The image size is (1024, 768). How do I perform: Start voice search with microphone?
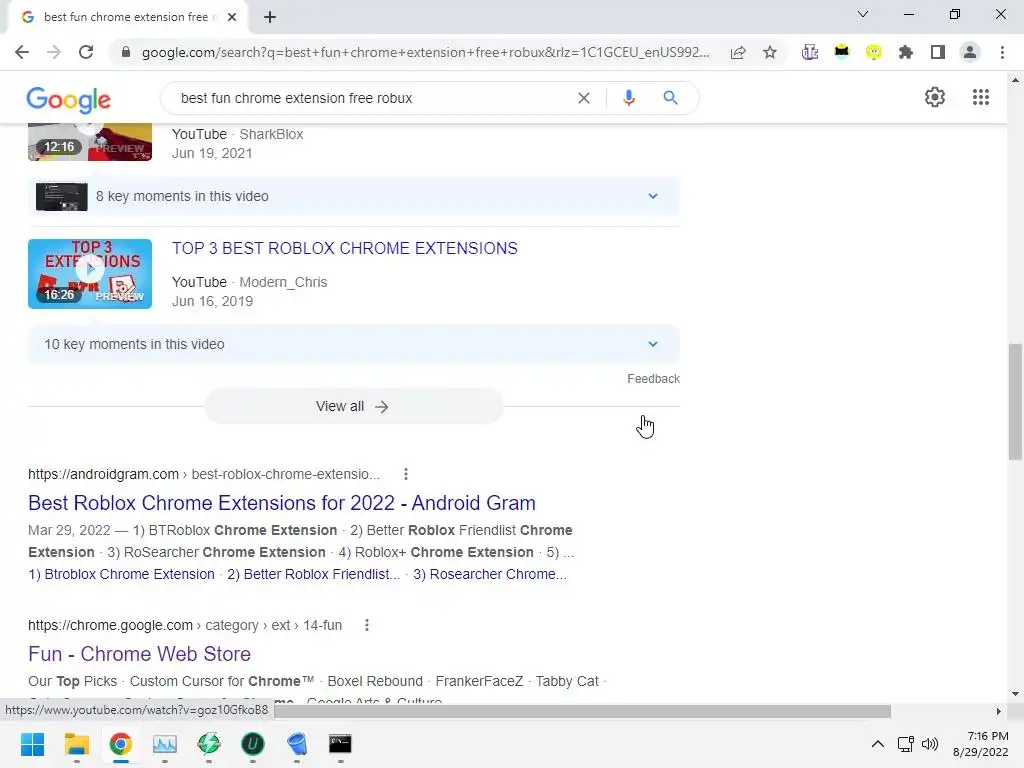pyautogui.click(x=629, y=98)
